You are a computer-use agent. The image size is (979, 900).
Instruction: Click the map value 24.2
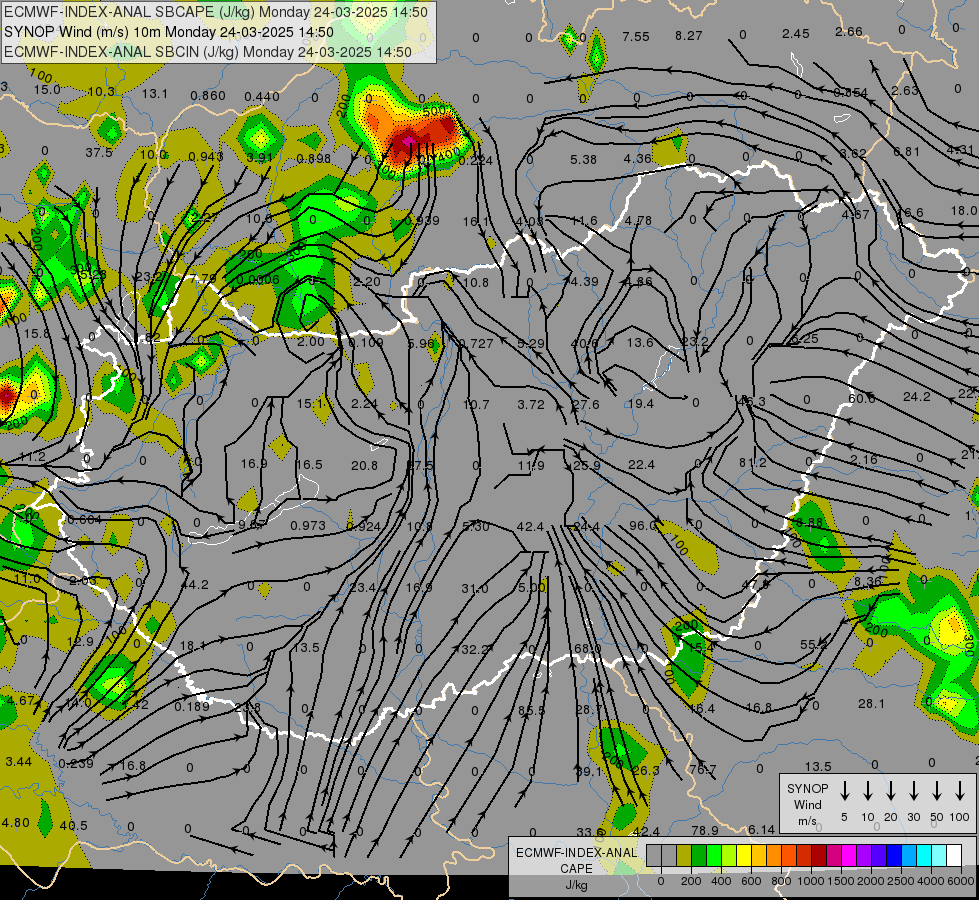tap(917, 397)
